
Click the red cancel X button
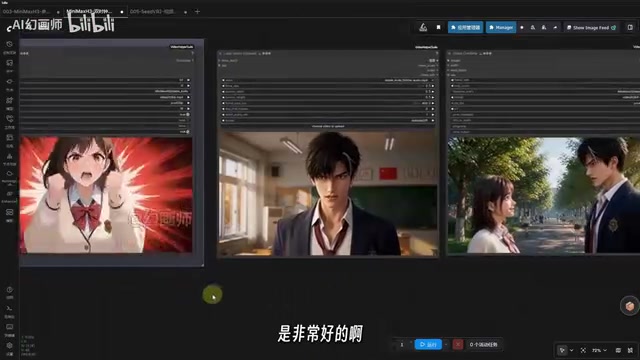pyautogui.click(x=458, y=344)
